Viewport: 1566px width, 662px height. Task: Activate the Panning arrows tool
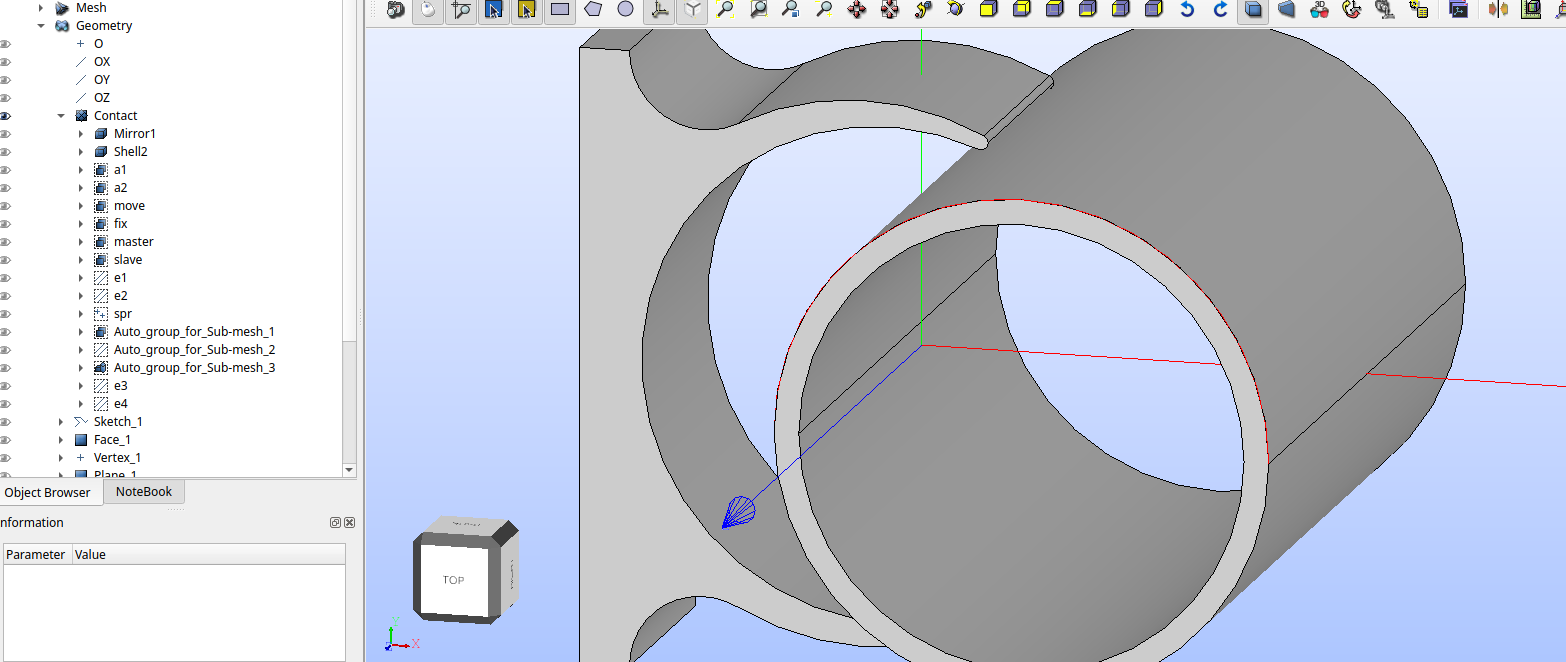(x=857, y=10)
